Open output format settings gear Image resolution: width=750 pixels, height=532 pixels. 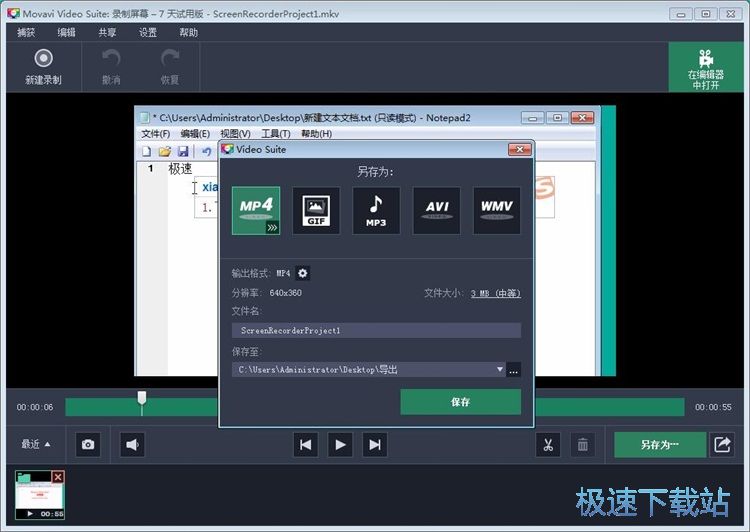coord(303,273)
